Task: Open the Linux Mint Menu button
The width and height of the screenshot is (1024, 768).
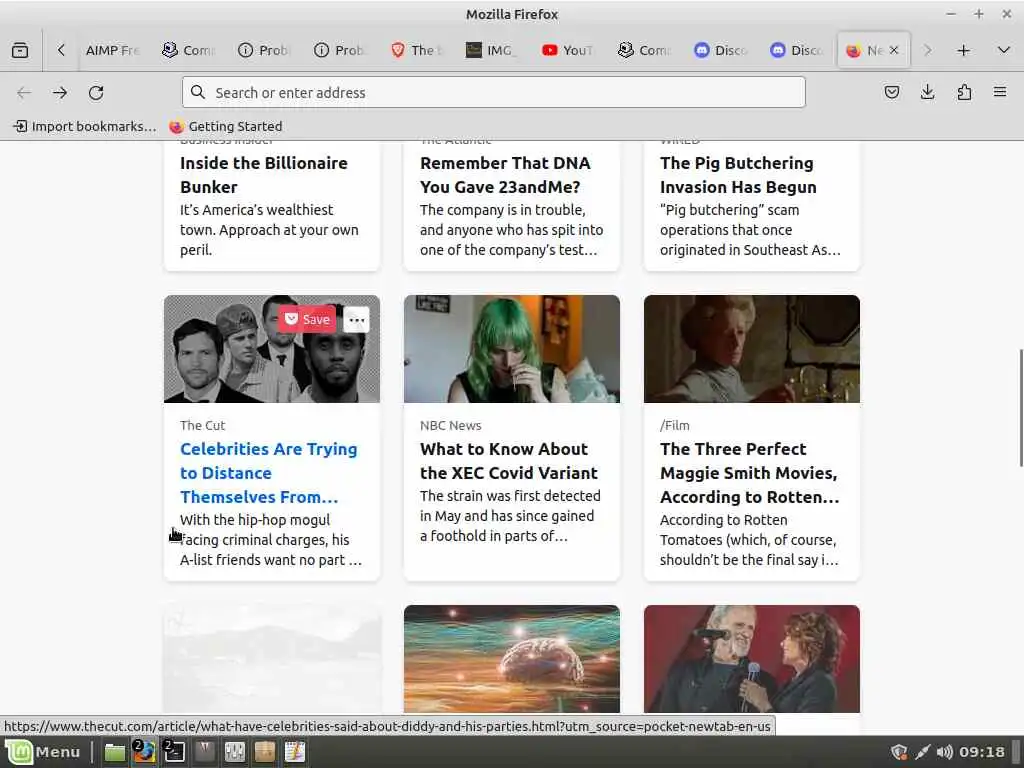Action: (x=43, y=752)
